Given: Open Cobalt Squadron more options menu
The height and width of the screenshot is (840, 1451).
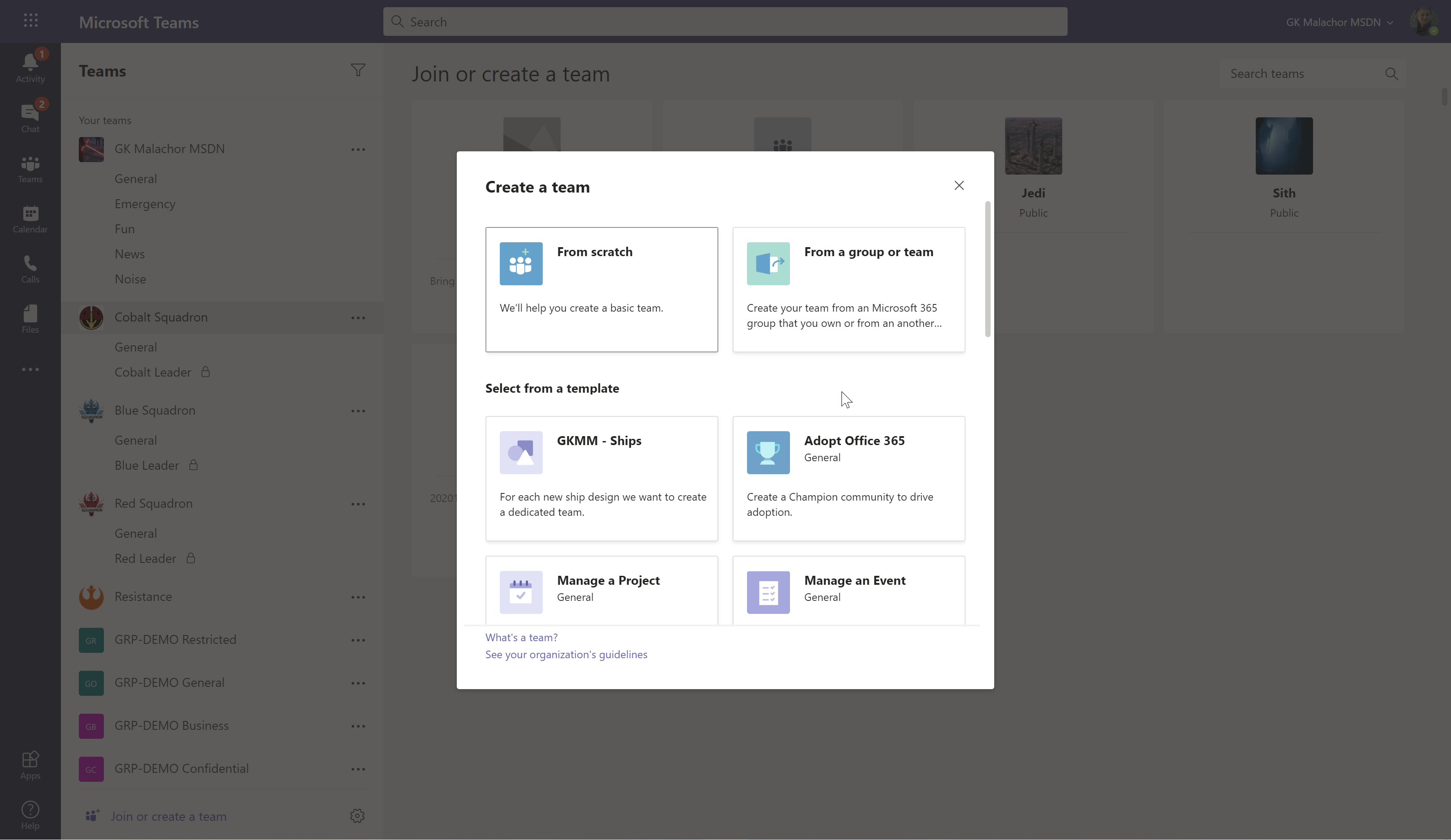Looking at the screenshot, I should 357,318.
